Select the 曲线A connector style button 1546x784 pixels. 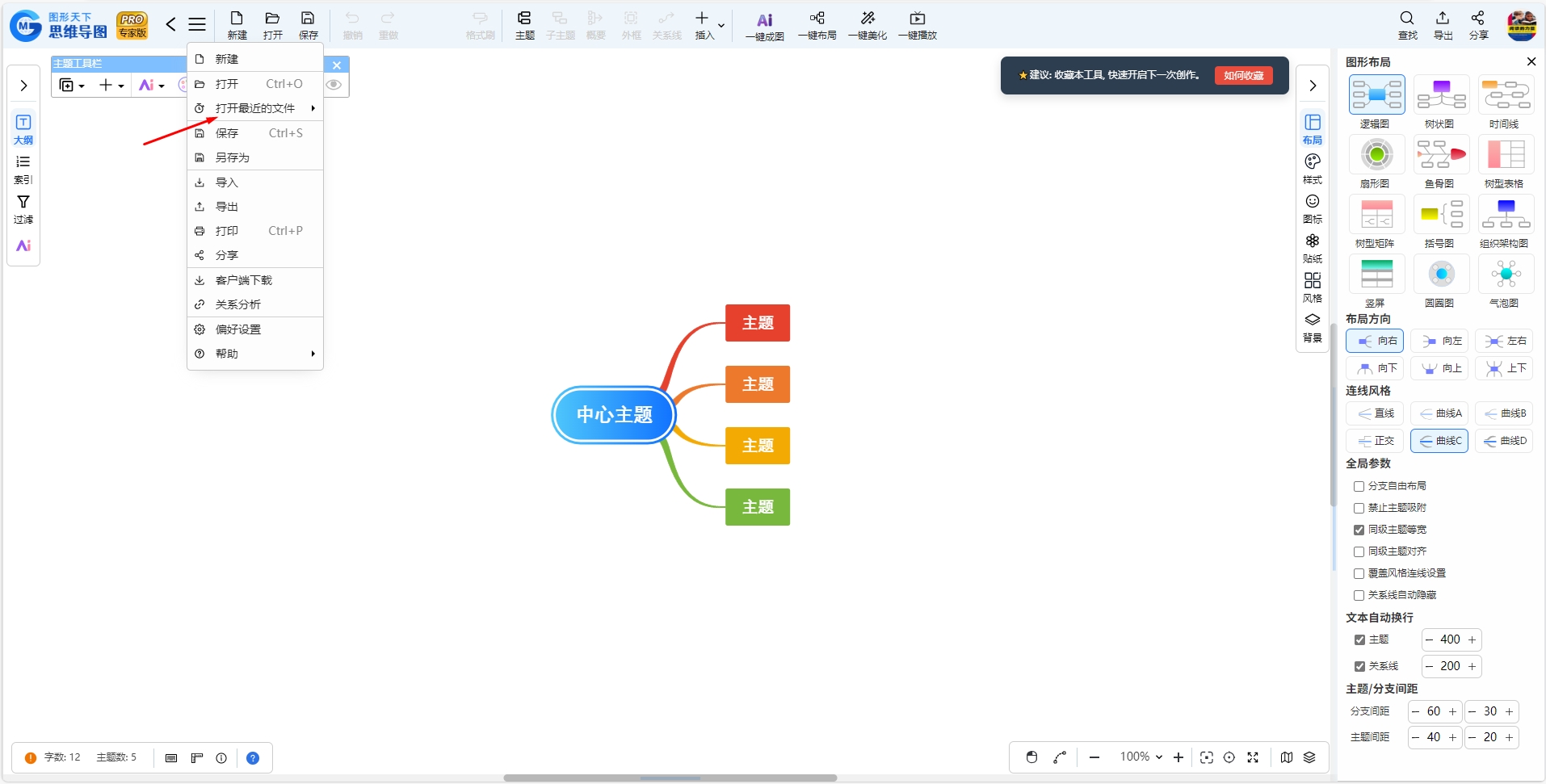[1439, 413]
